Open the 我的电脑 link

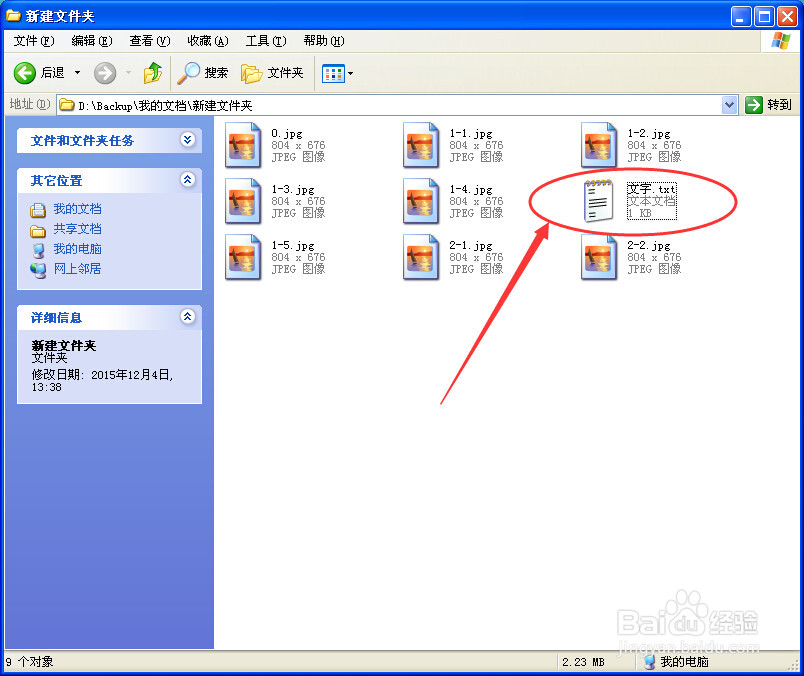click(x=77, y=249)
